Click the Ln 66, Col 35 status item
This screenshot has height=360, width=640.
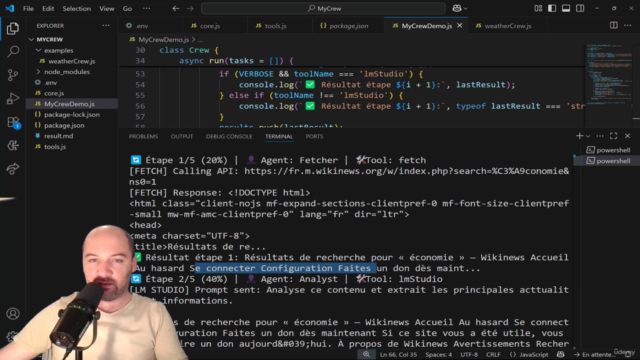pos(398,355)
